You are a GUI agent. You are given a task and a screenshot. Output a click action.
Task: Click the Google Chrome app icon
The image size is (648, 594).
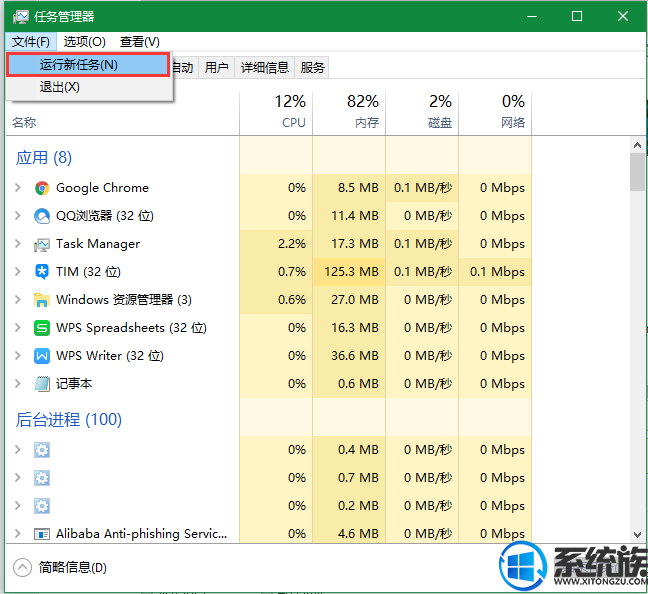coord(42,188)
